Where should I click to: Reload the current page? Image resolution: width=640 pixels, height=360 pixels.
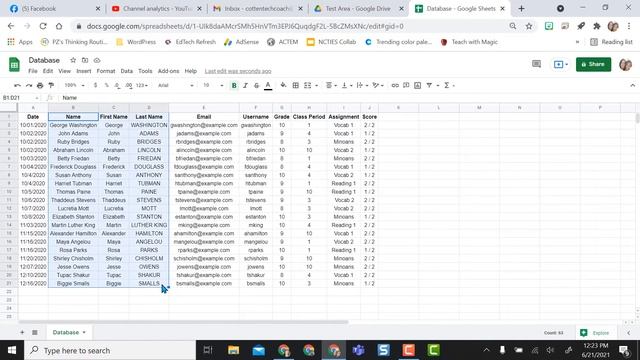[x=43, y=26]
